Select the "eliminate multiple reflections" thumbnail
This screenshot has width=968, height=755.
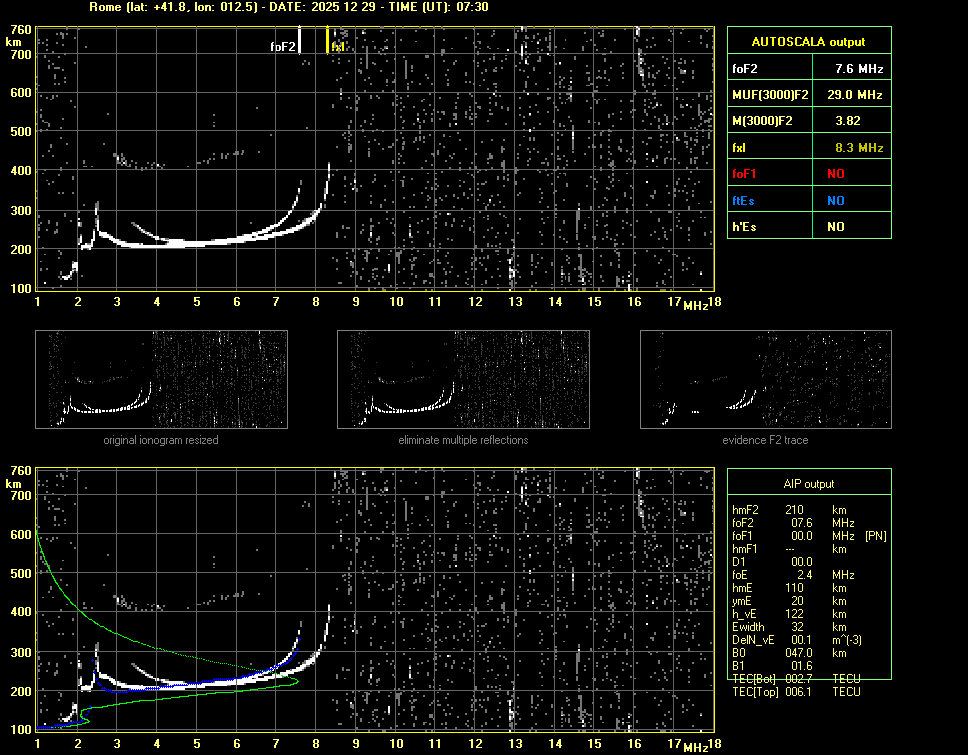(463, 378)
